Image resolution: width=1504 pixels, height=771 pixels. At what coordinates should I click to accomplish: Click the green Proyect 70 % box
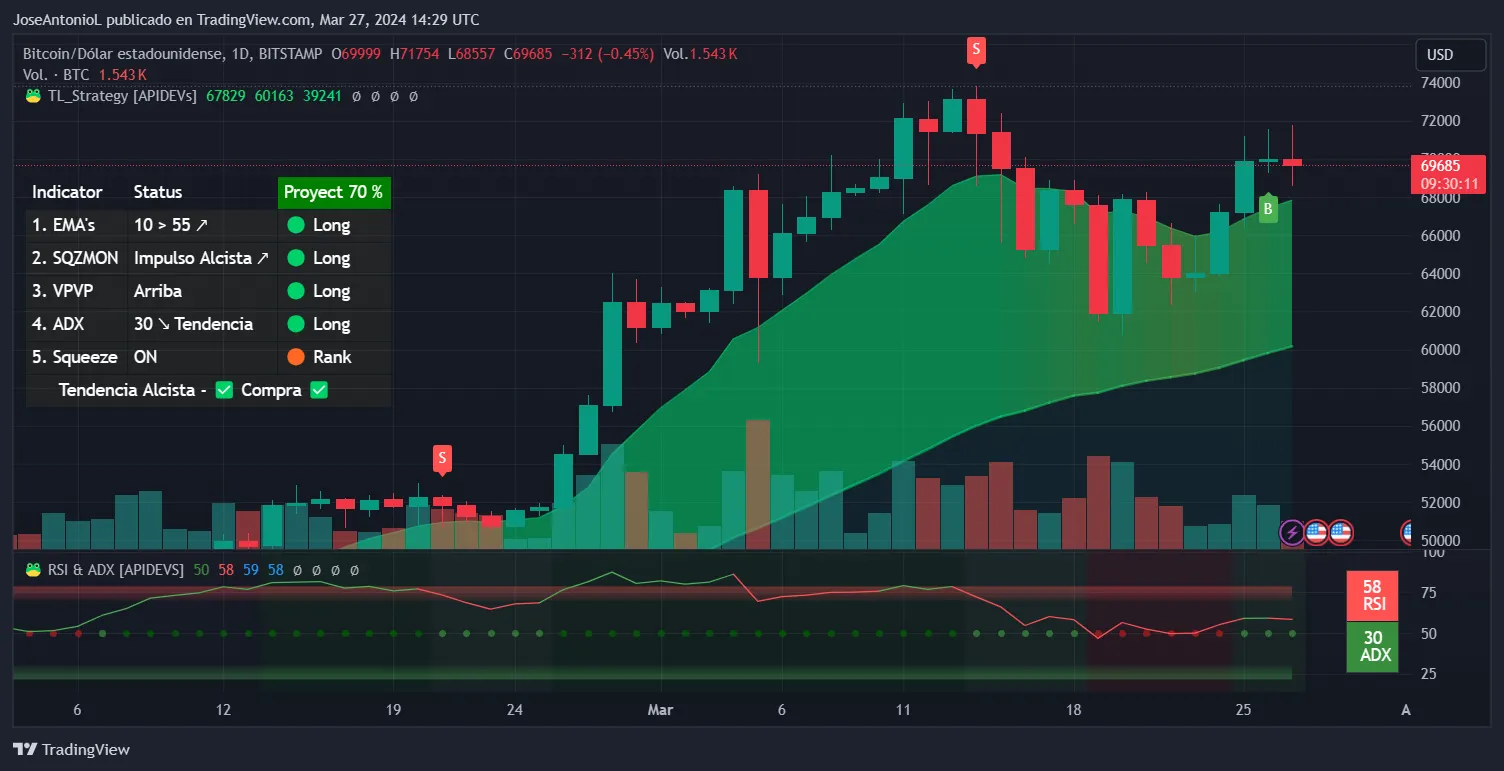[x=333, y=192]
